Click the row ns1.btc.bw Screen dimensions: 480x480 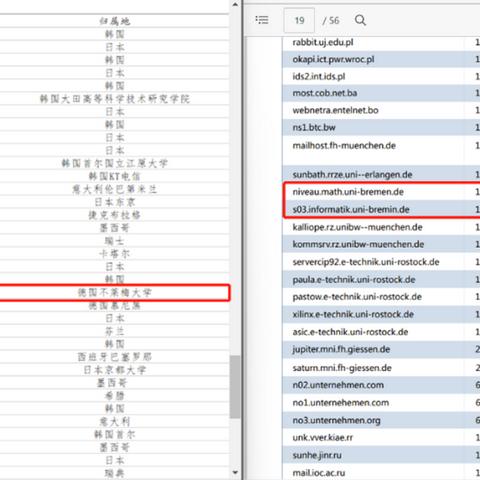click(381, 127)
